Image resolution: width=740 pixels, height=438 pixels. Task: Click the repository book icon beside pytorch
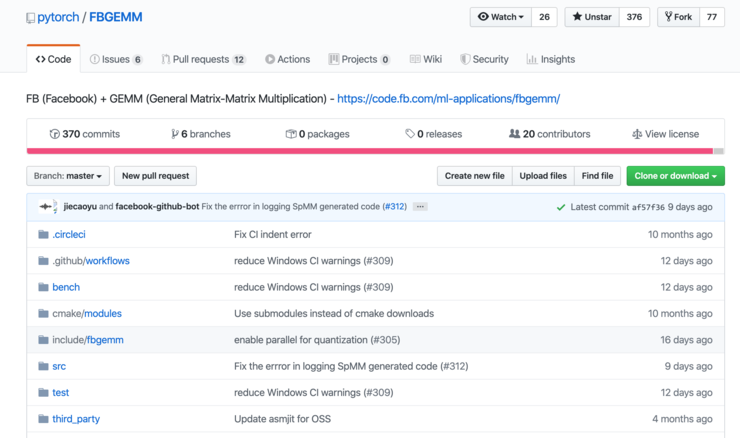[x=30, y=18]
